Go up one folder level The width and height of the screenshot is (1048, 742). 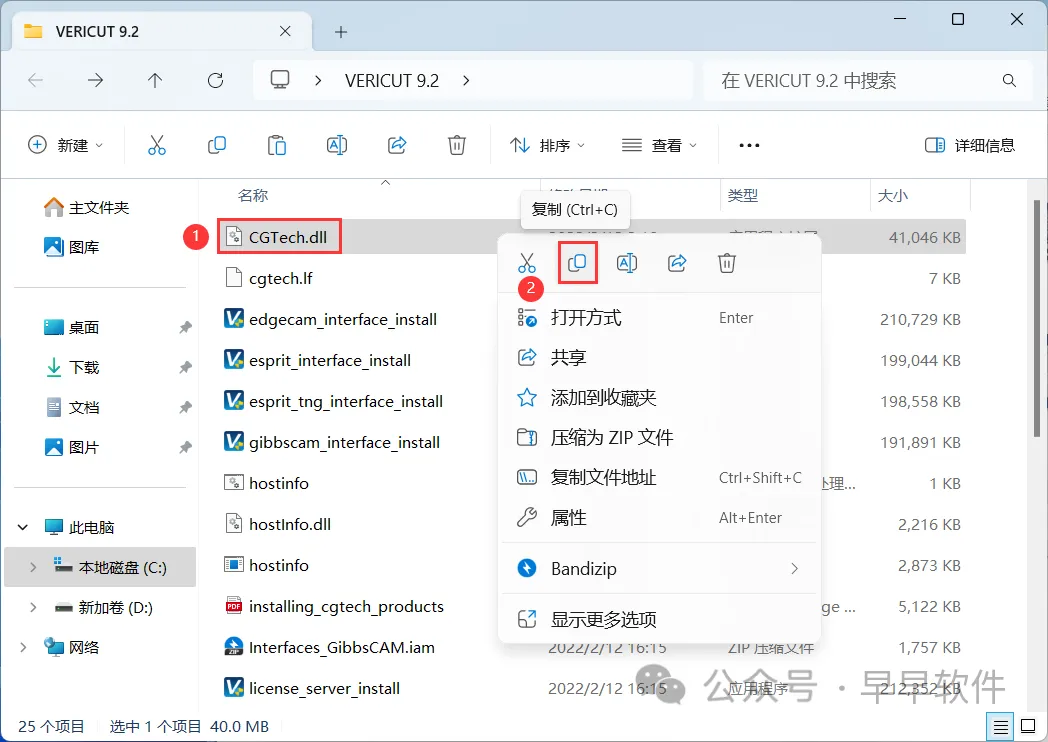pyautogui.click(x=155, y=81)
